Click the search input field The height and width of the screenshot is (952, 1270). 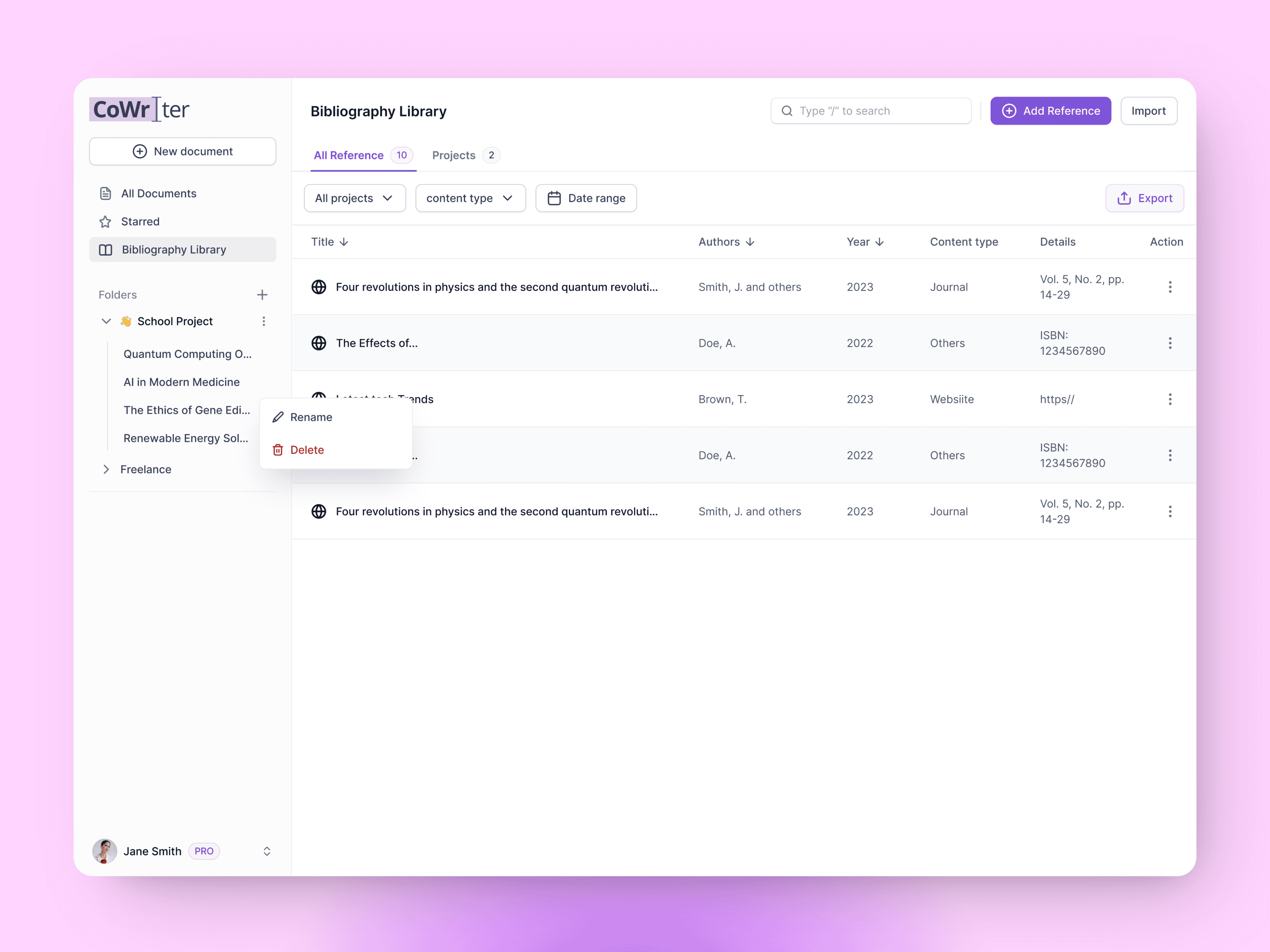[871, 111]
